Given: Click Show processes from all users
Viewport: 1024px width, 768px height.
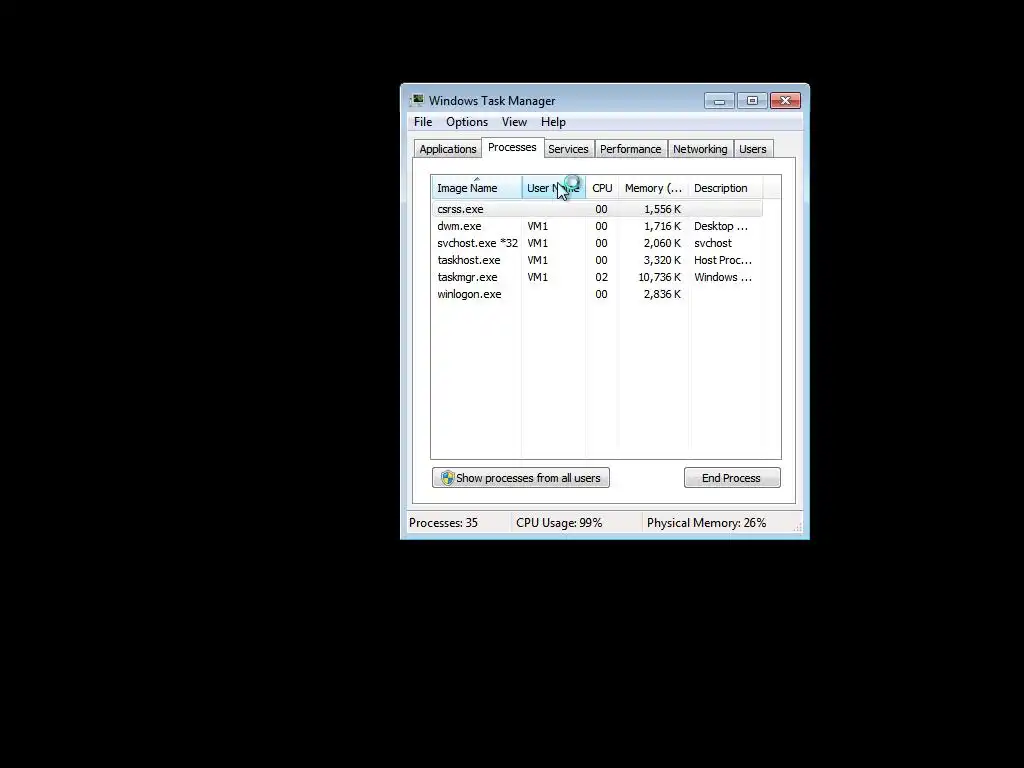Looking at the screenshot, I should [520, 478].
